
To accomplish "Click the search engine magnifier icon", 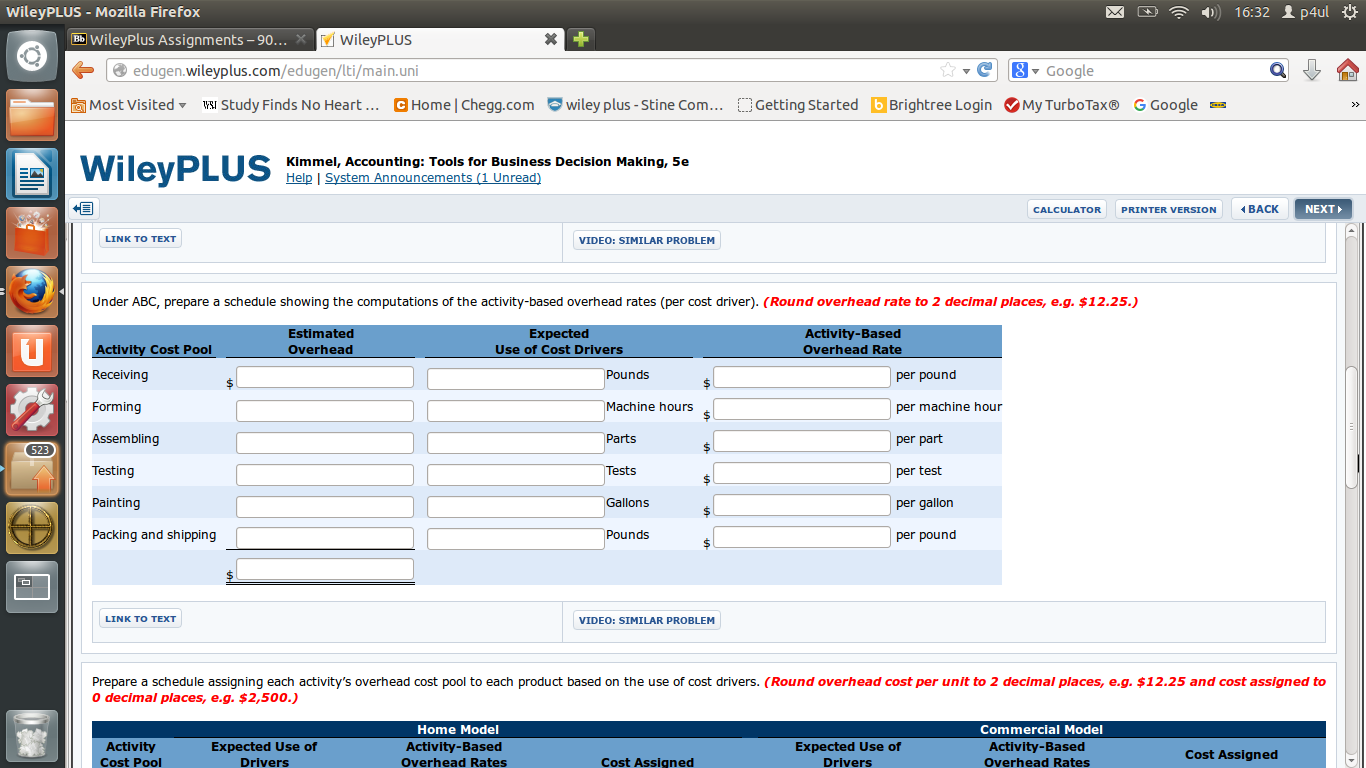I will click(1278, 71).
